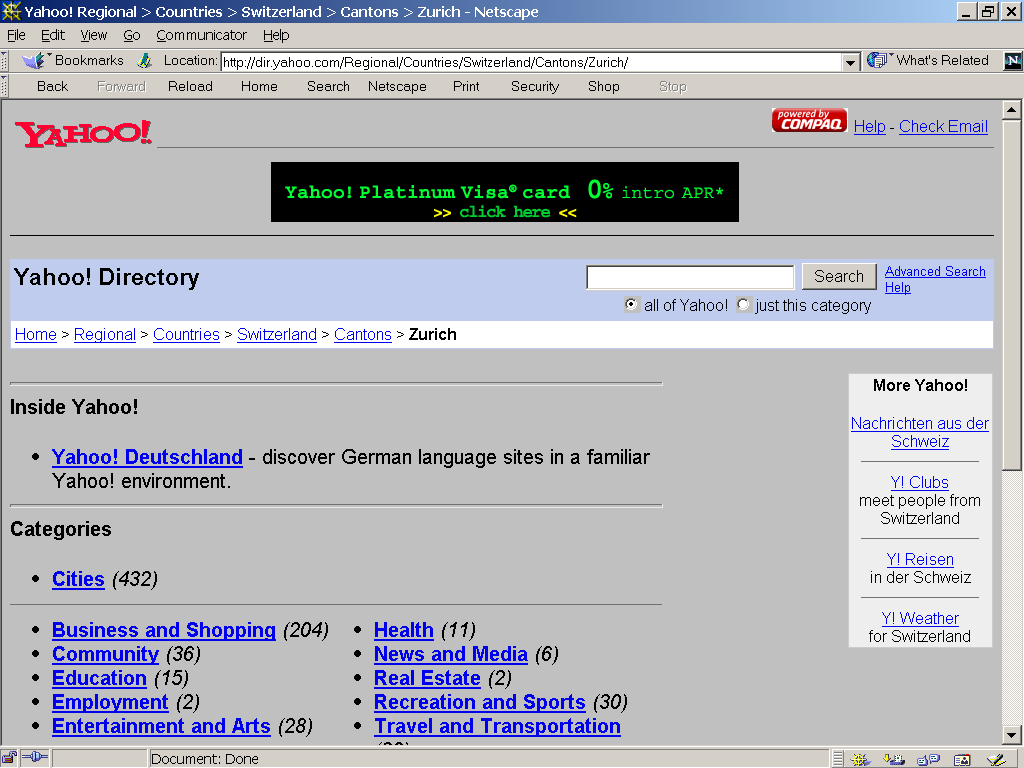The width and height of the screenshot is (1024, 768).
Task: Open Address Book from the component bar
Action: point(962,759)
